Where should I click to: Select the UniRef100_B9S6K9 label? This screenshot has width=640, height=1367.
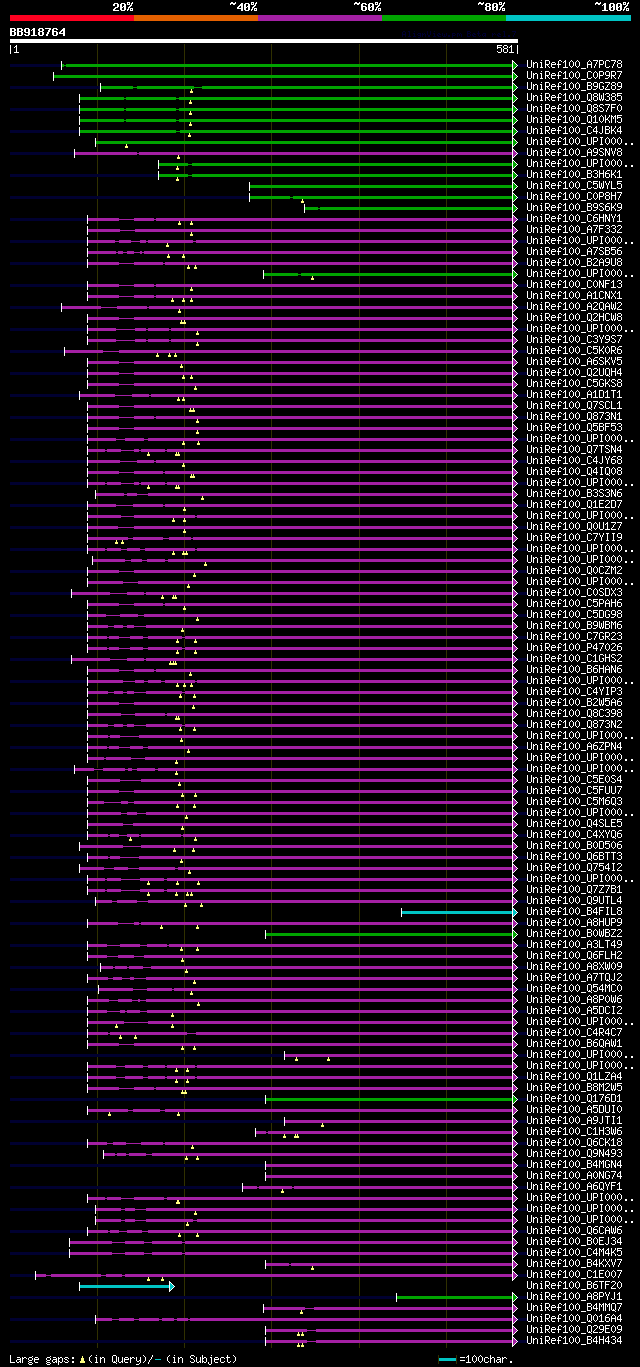point(574,207)
